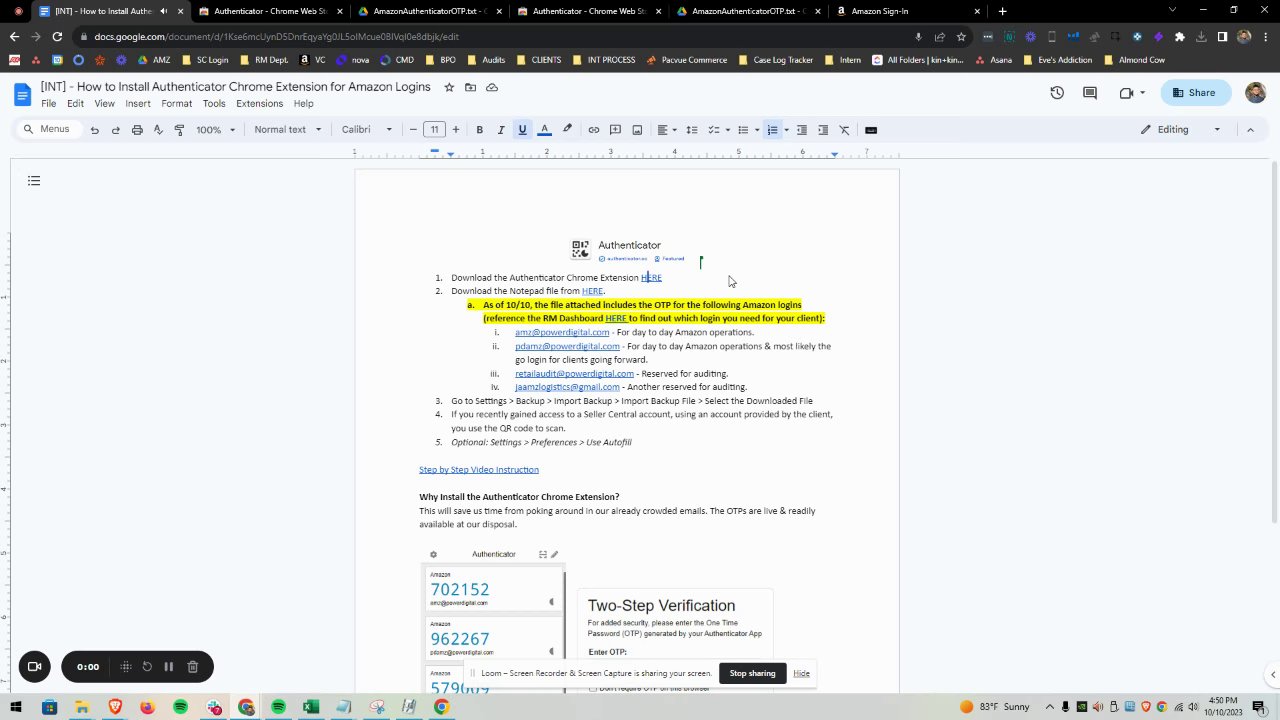View the cloud save status
1280x720 pixels.
point(492,87)
